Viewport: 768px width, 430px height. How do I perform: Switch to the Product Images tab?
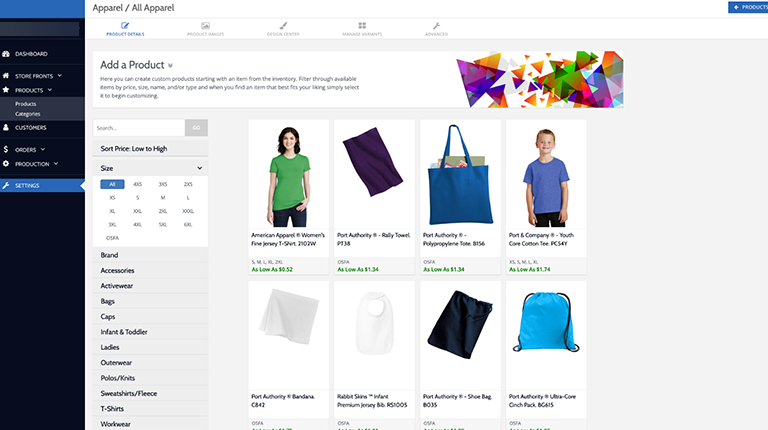(x=205, y=28)
